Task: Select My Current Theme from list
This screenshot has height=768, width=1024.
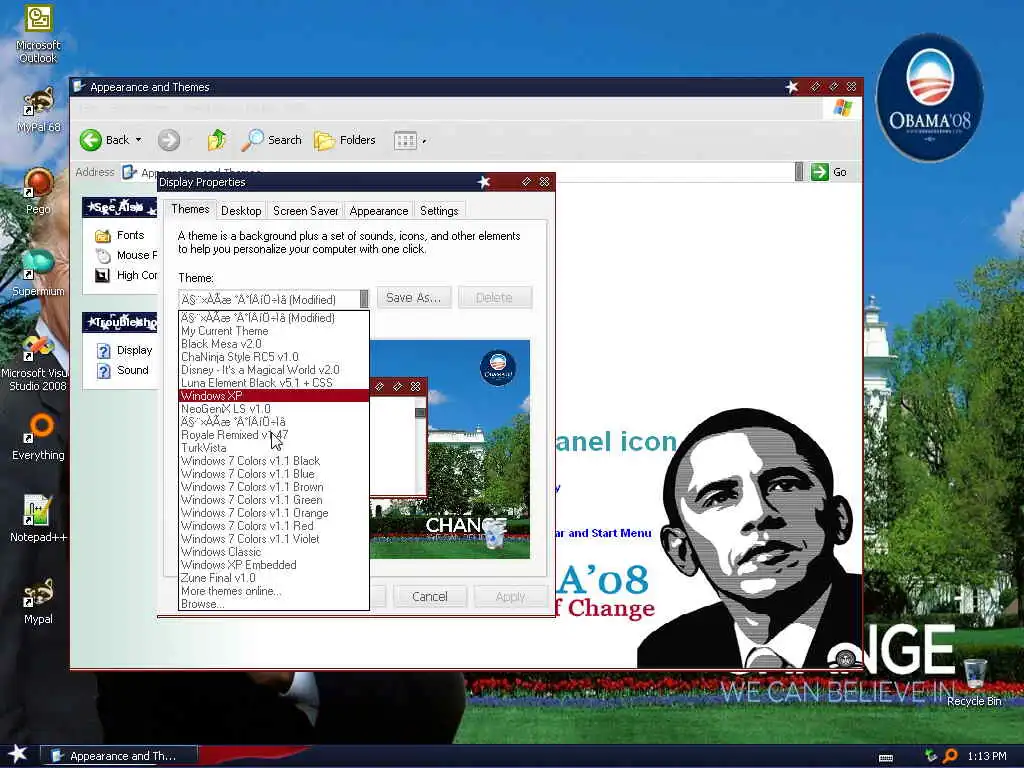Action: (x=274, y=331)
